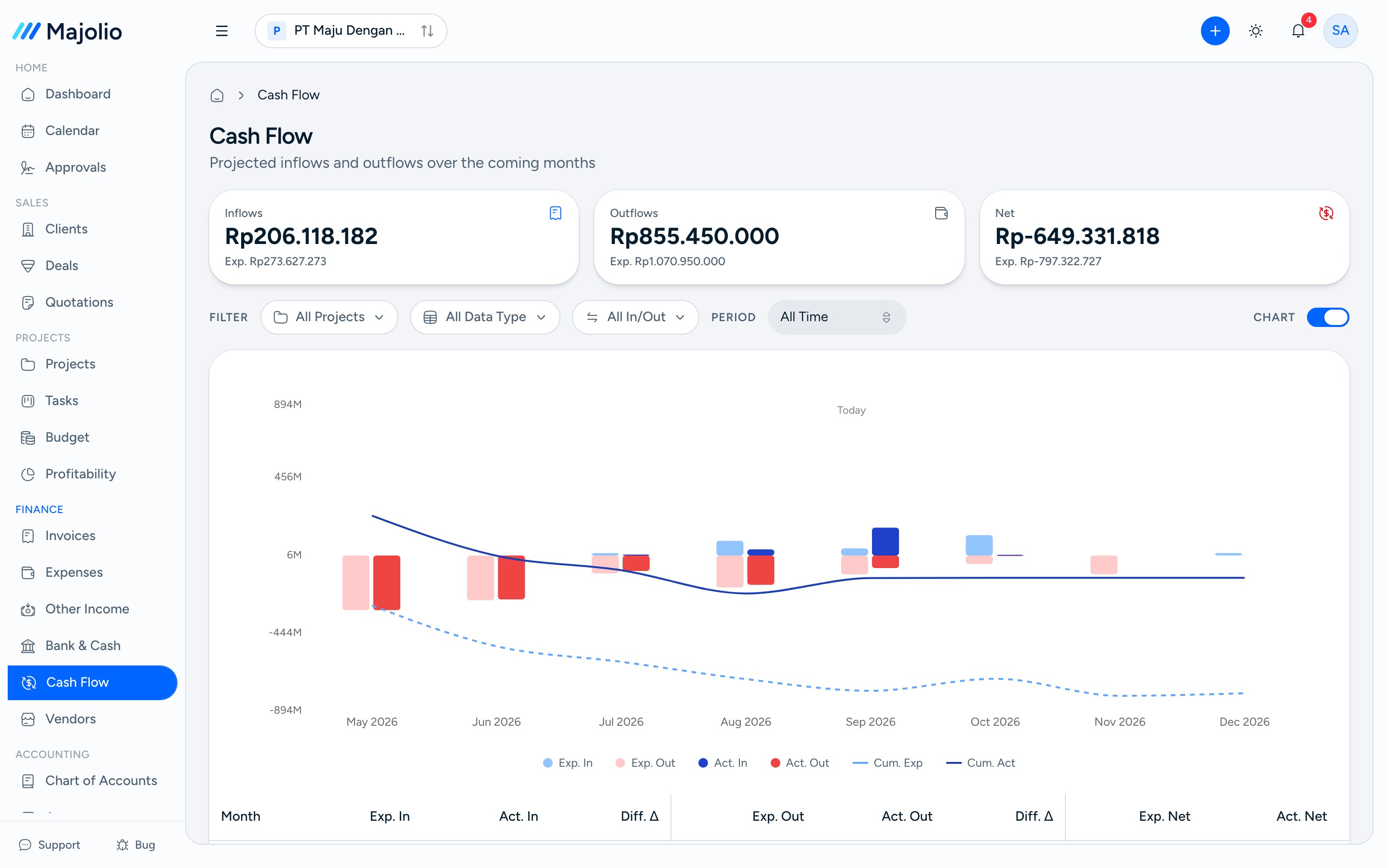Toggle Act. Out series in legend
The height and width of the screenshot is (868, 1389).
click(x=800, y=762)
